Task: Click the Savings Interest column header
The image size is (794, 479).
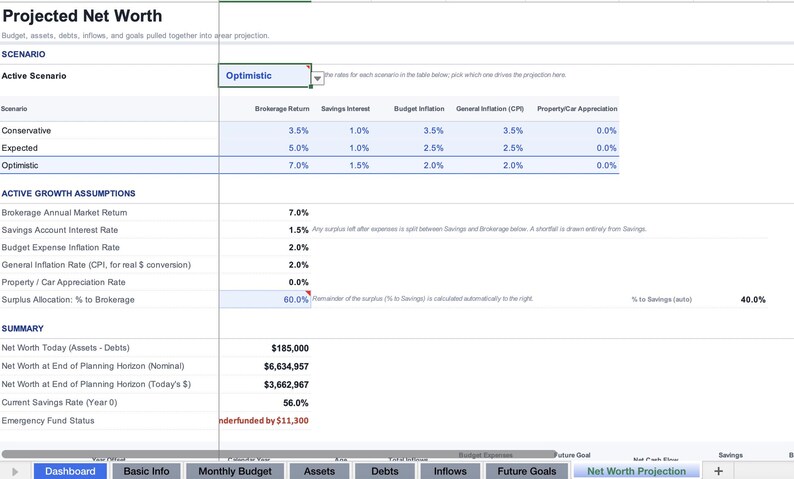Action: pos(345,109)
